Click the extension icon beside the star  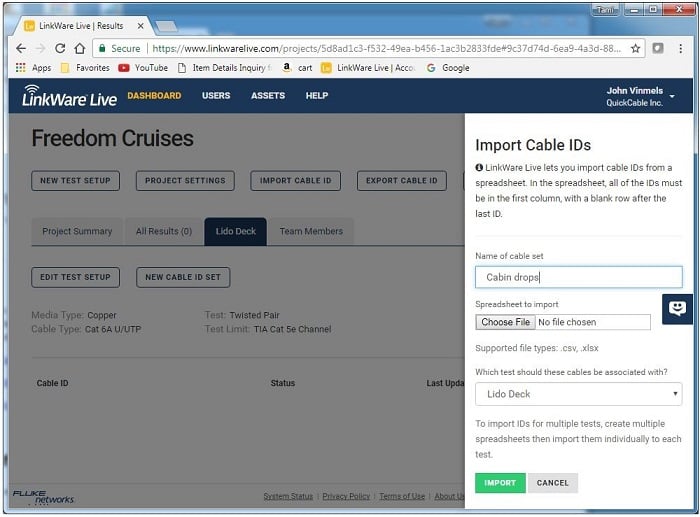tap(658, 48)
